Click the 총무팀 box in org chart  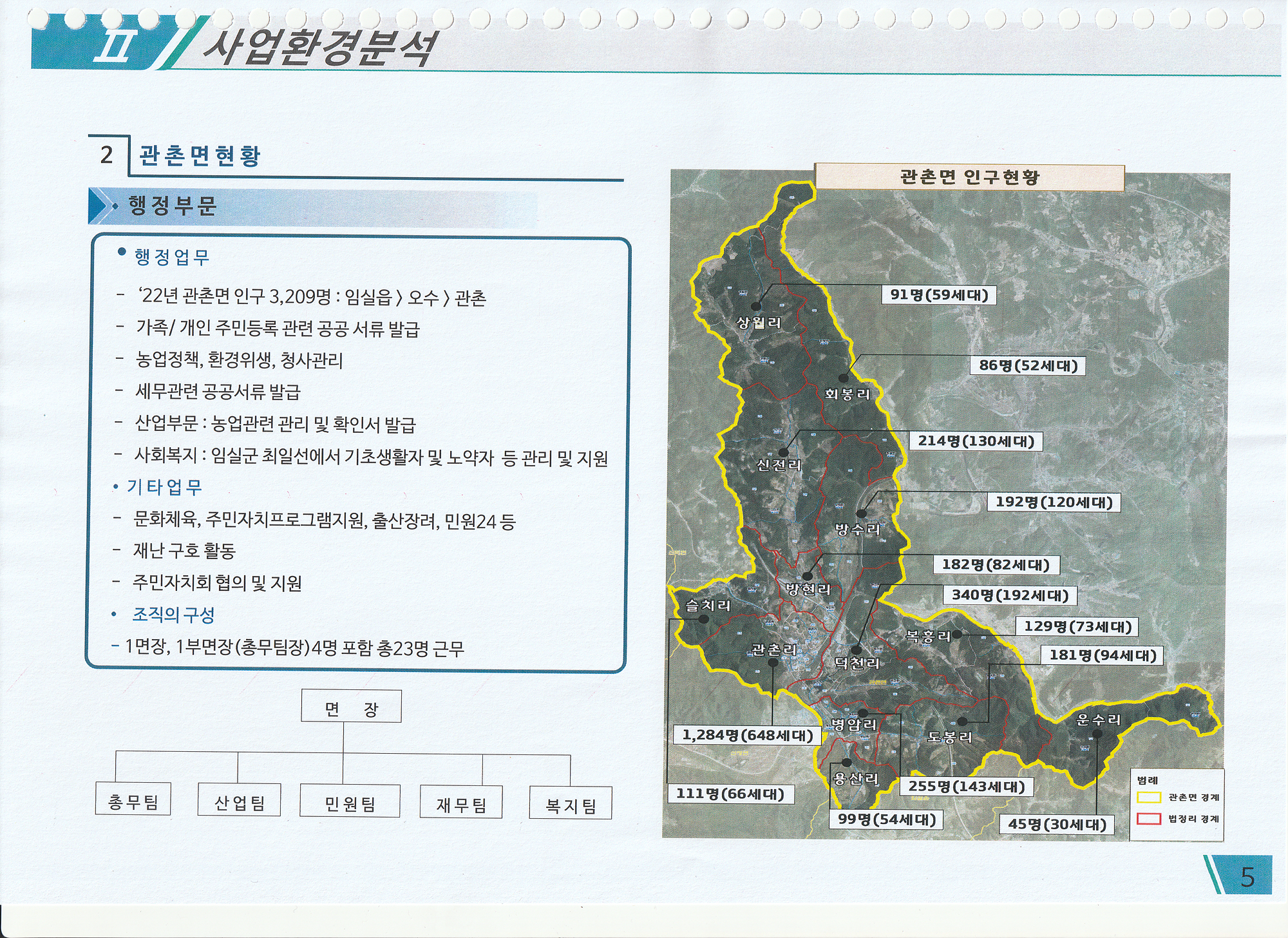[x=133, y=799]
